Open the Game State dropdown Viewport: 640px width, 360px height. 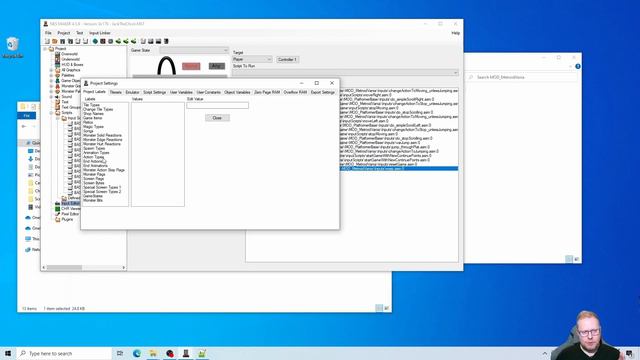tap(194, 50)
